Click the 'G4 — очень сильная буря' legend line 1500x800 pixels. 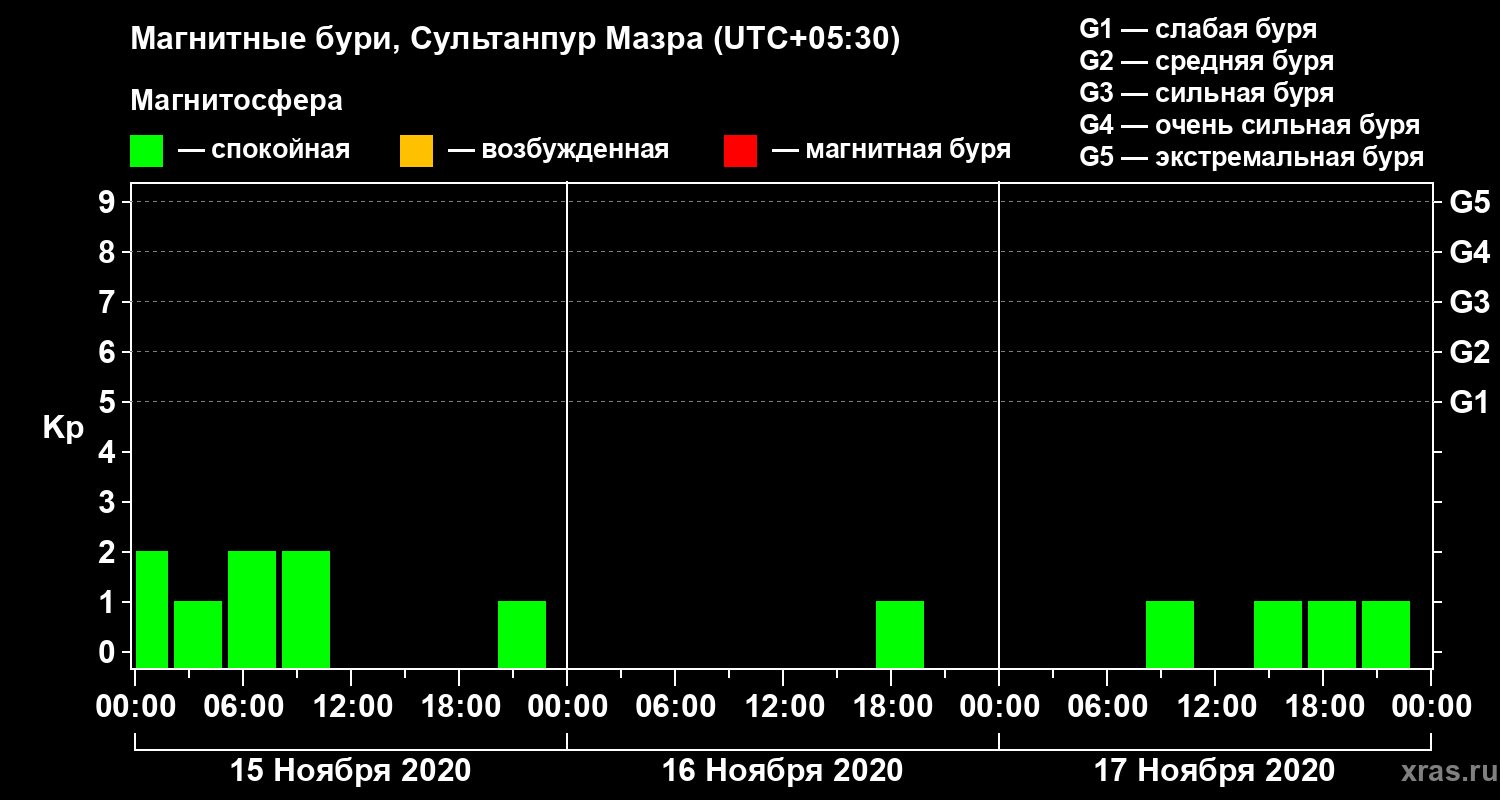[1250, 125]
